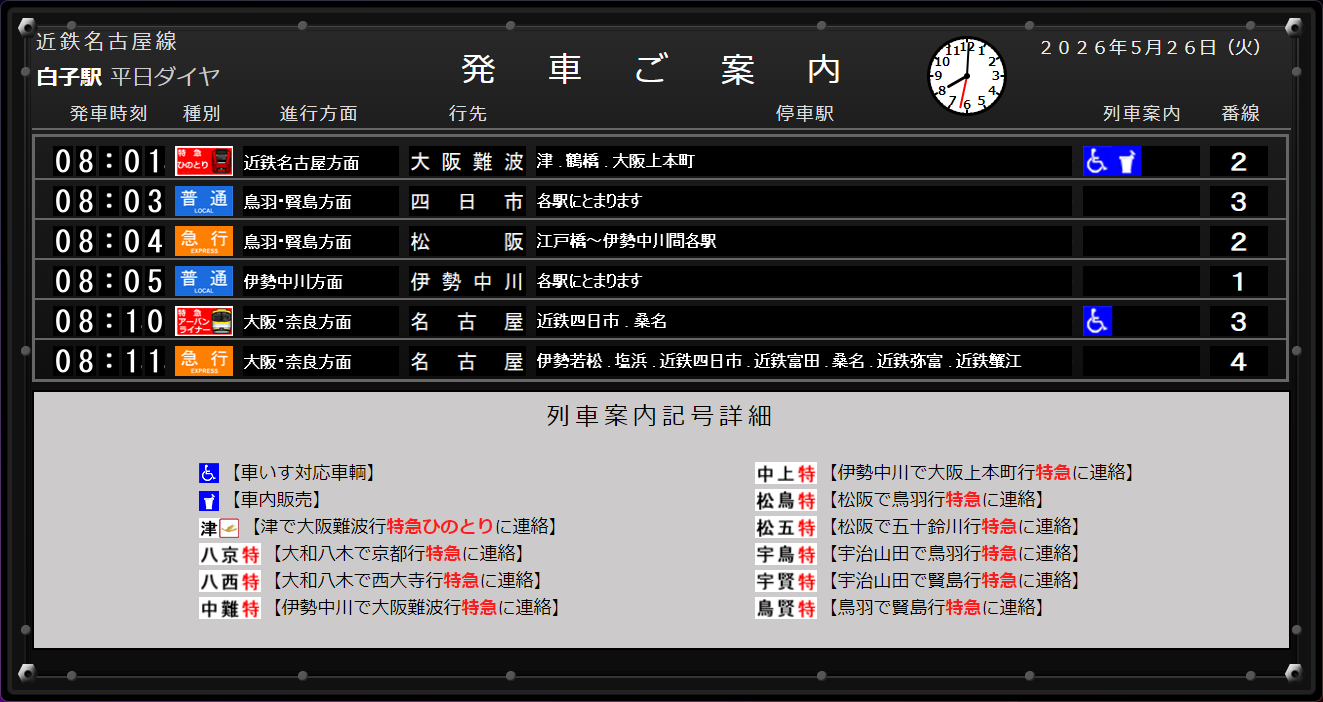
Task: Click the 進行方面 column header
Action: click(x=318, y=114)
